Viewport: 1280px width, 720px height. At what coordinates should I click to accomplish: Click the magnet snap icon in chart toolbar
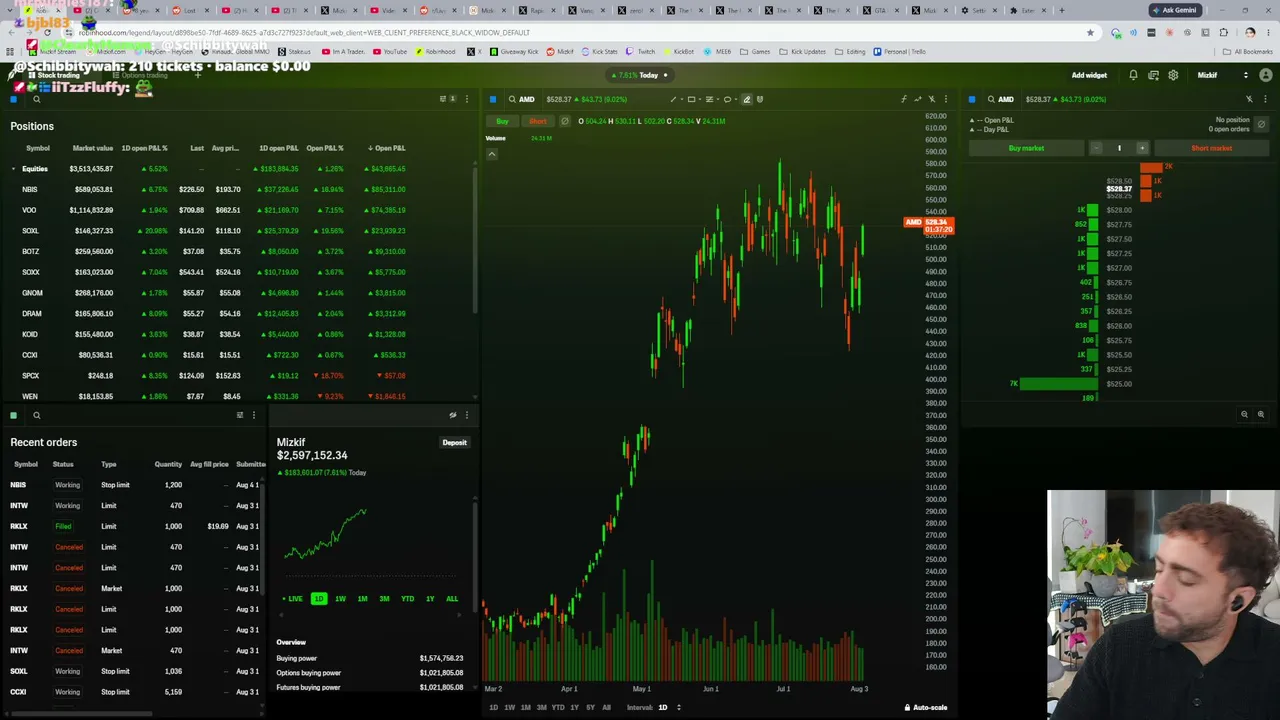(x=760, y=99)
